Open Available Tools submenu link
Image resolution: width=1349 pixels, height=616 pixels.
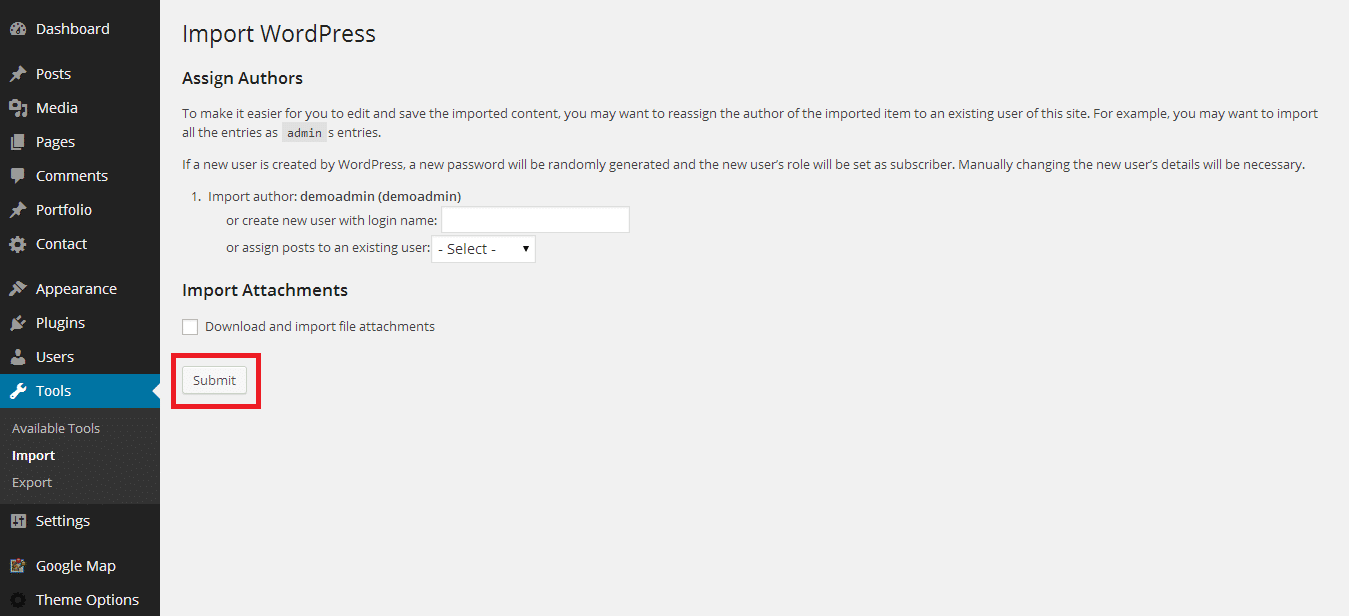(56, 428)
